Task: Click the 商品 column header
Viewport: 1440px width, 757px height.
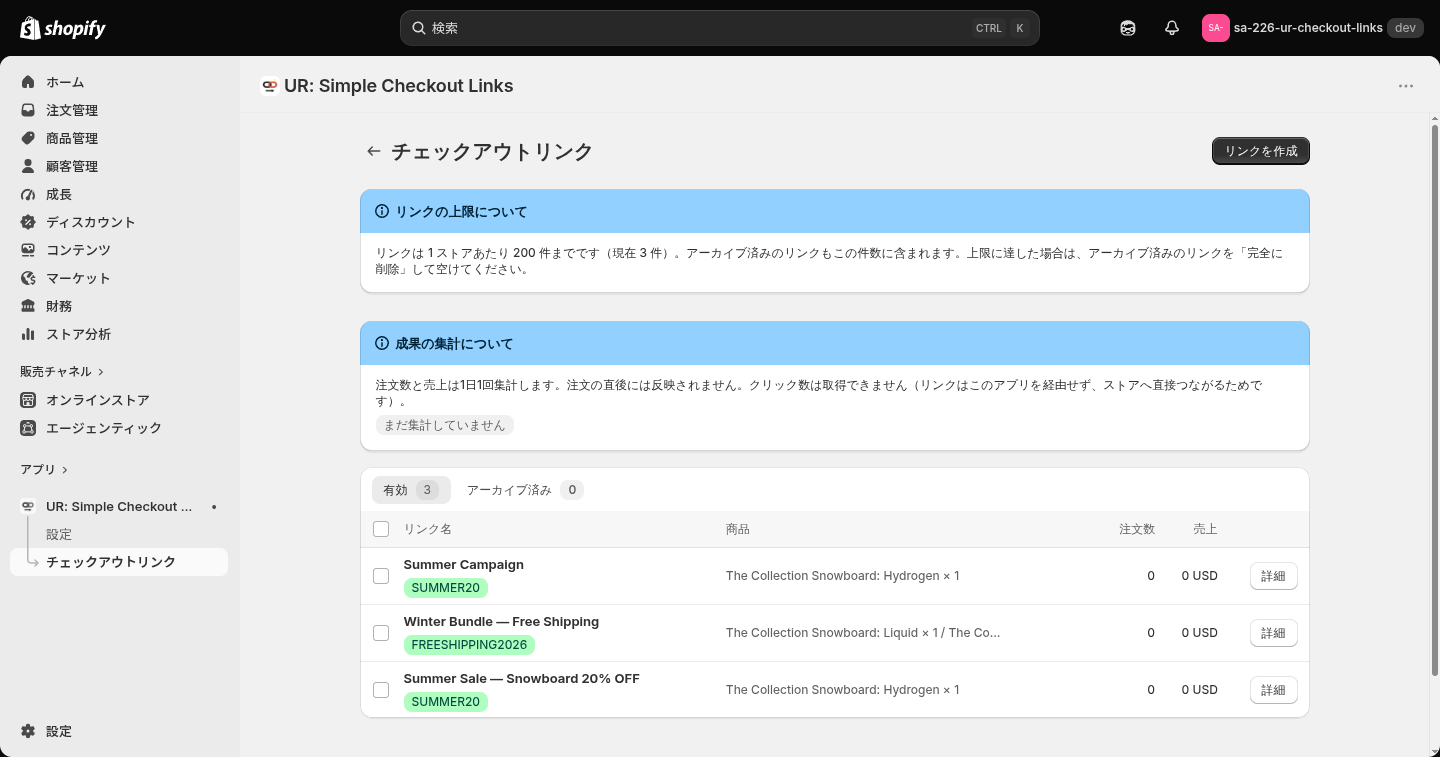Action: click(x=738, y=529)
